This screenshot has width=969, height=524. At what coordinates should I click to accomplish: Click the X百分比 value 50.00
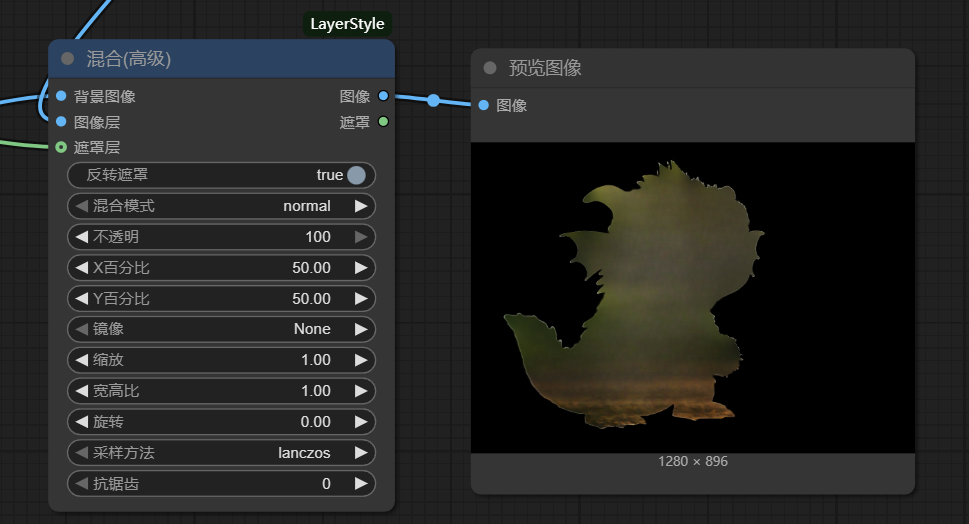tap(311, 268)
